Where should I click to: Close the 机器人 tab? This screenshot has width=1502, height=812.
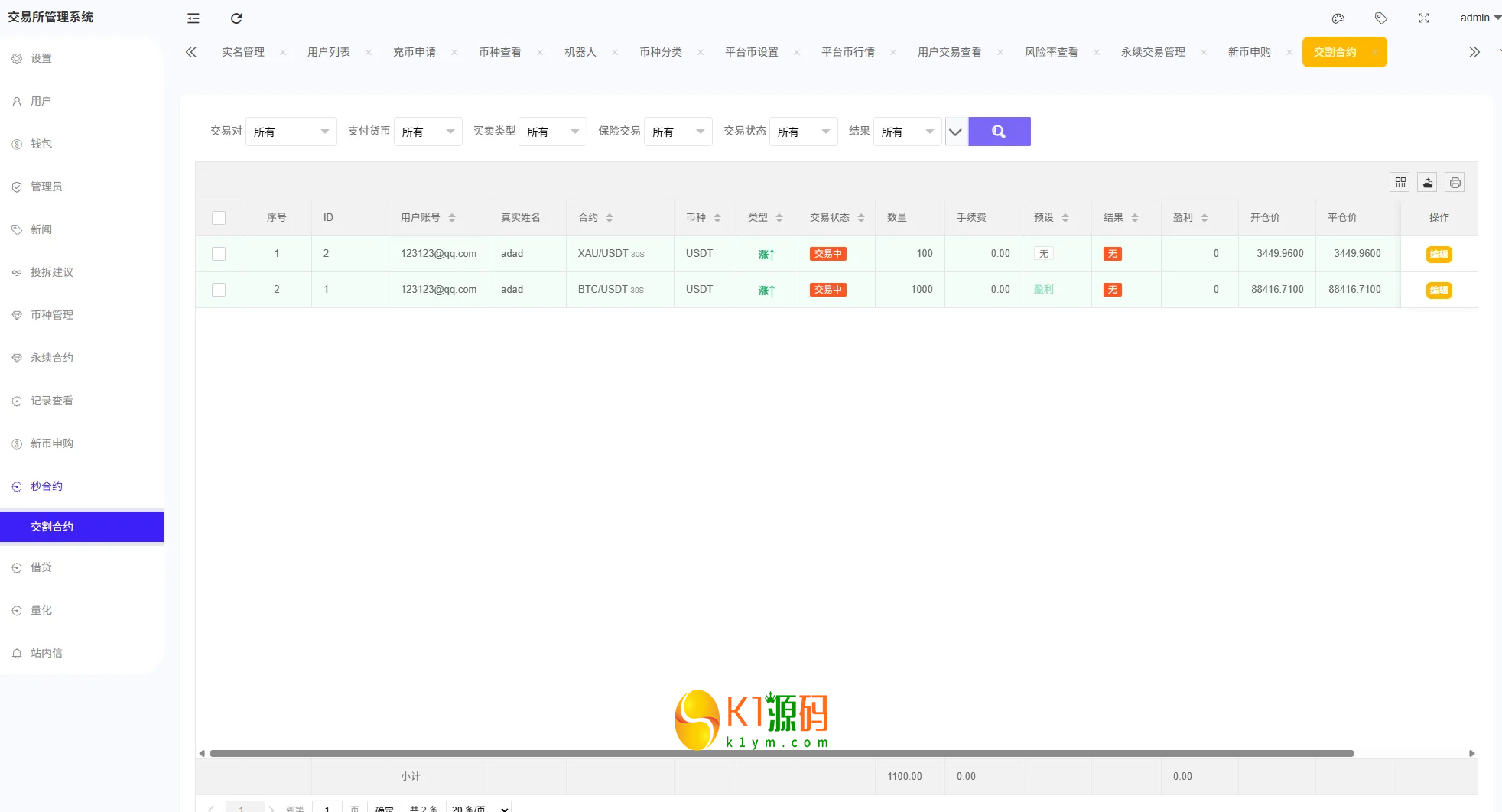[615, 52]
